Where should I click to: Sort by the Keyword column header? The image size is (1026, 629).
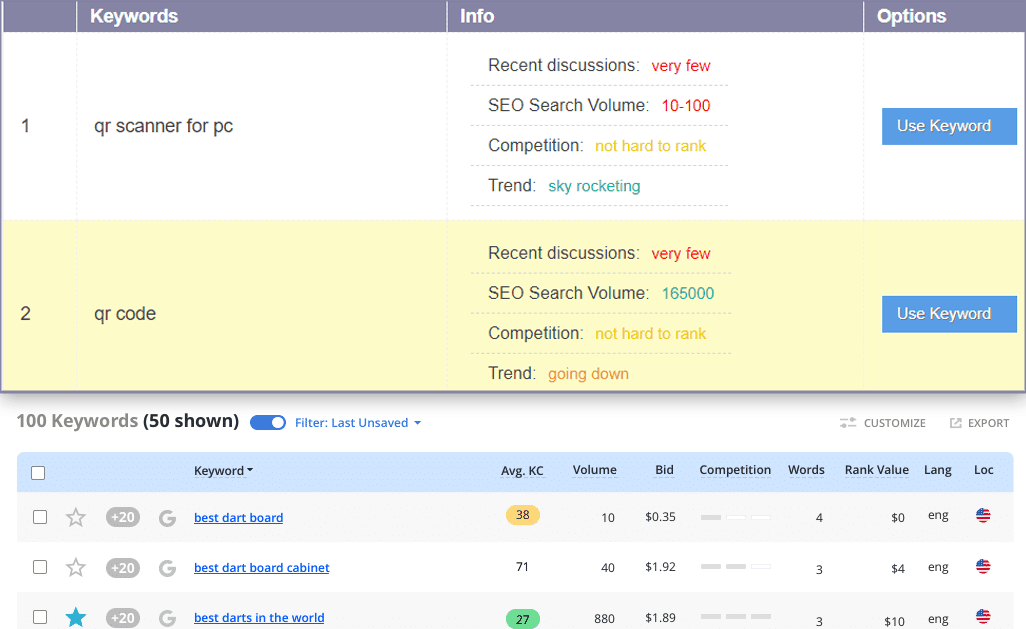coord(223,471)
